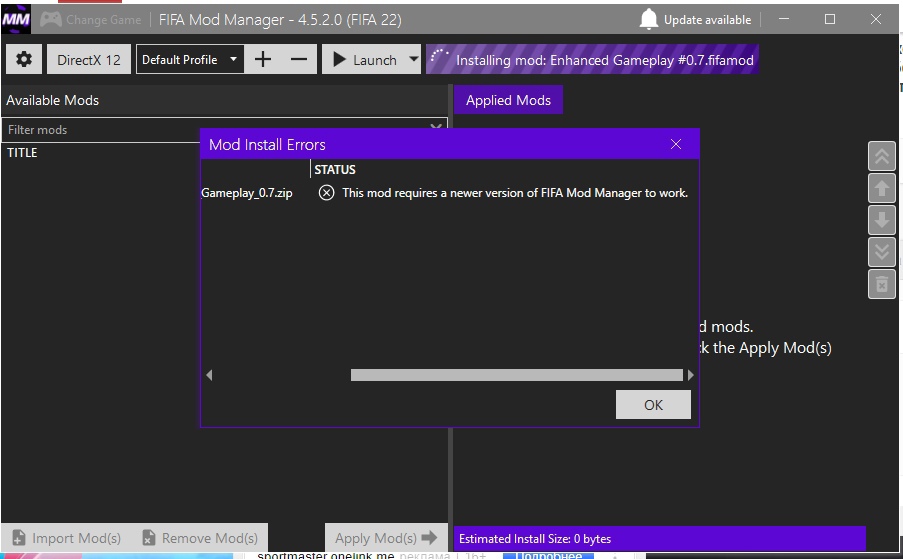Click the STATUS column header
The width and height of the screenshot is (903, 559).
[335, 170]
